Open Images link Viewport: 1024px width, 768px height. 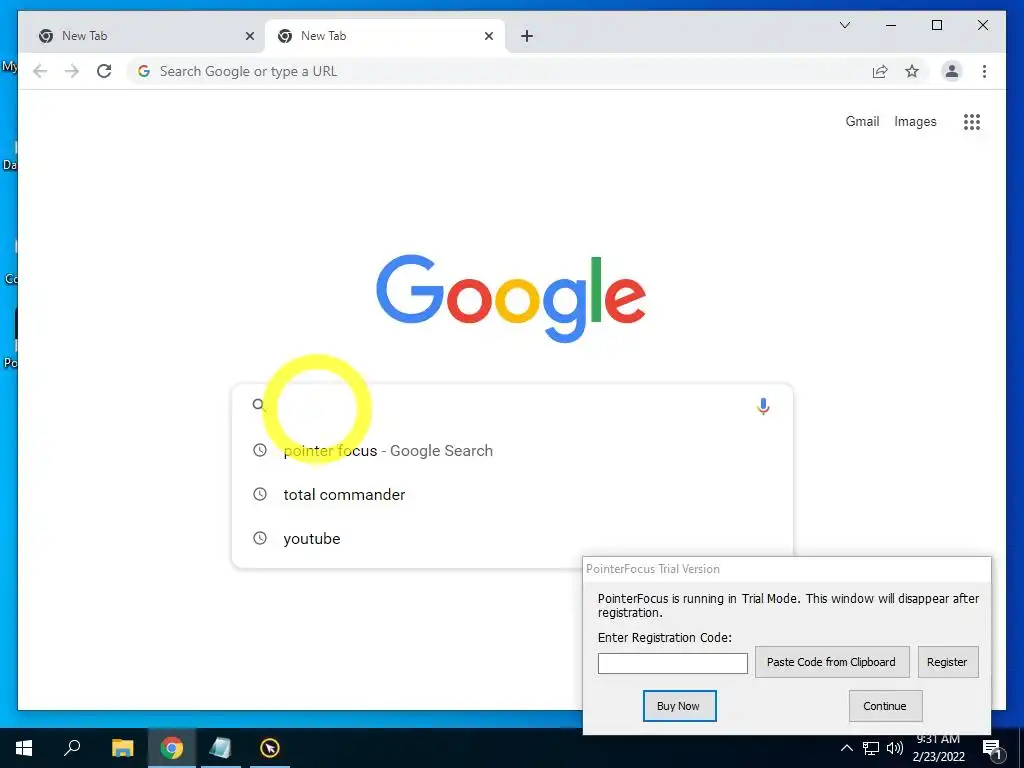pyautogui.click(x=915, y=121)
